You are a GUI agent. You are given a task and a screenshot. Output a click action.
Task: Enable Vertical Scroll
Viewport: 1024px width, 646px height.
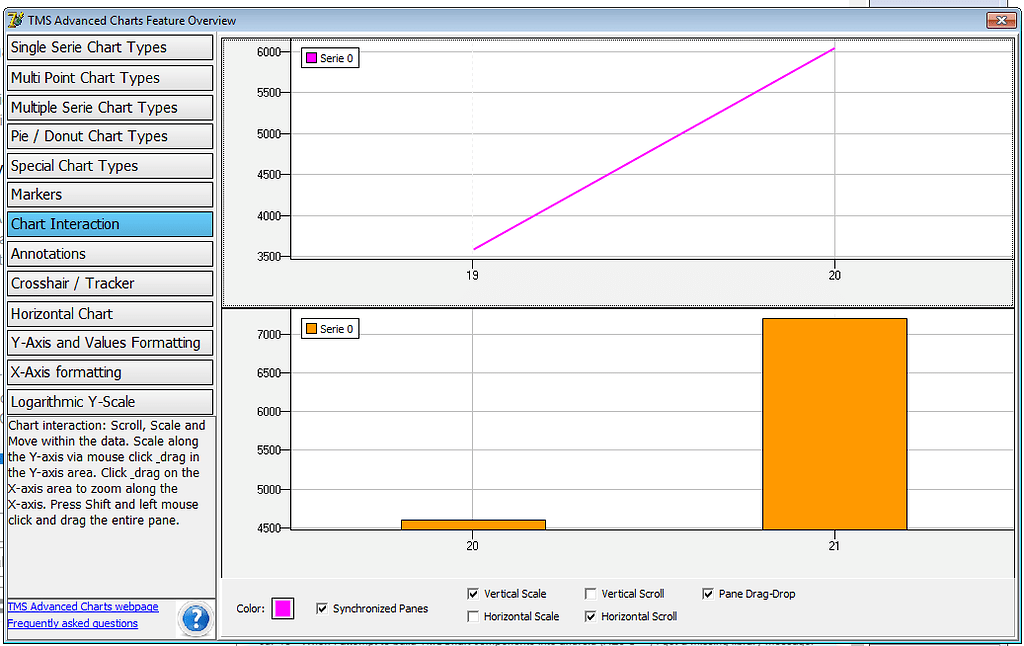coord(590,593)
